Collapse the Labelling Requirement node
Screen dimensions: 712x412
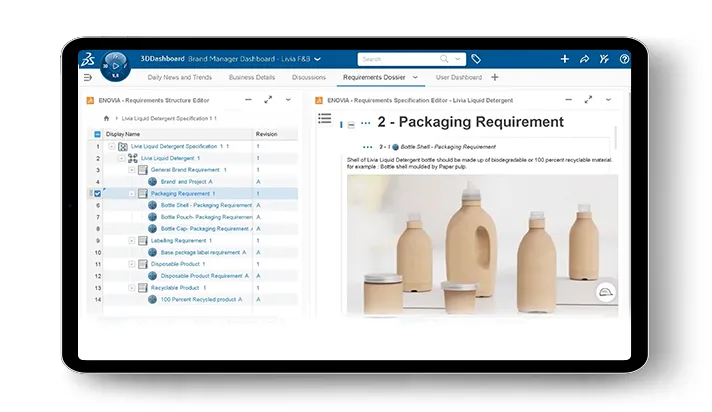coord(132,241)
